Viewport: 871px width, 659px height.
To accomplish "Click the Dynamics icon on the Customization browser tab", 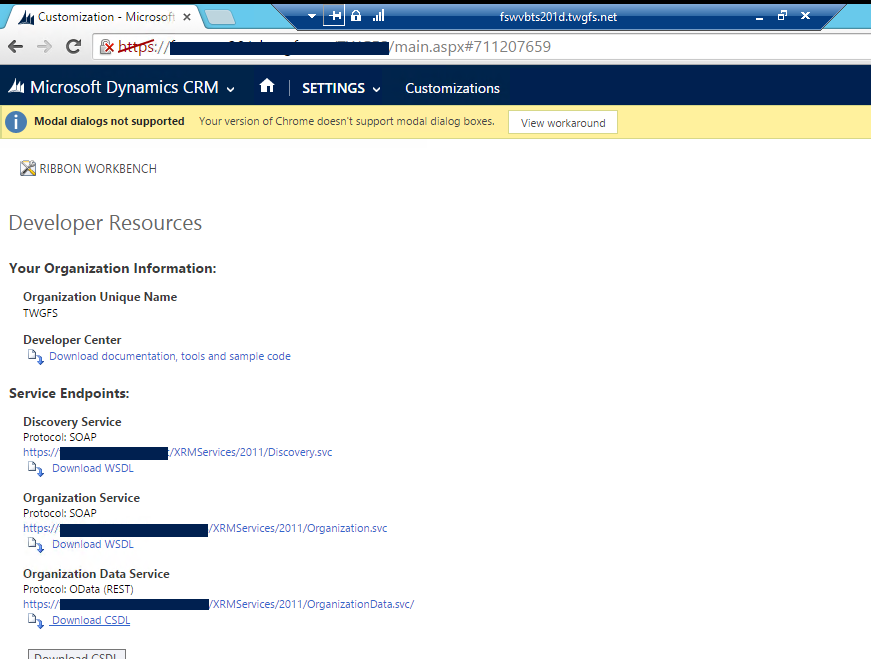I will [26, 18].
